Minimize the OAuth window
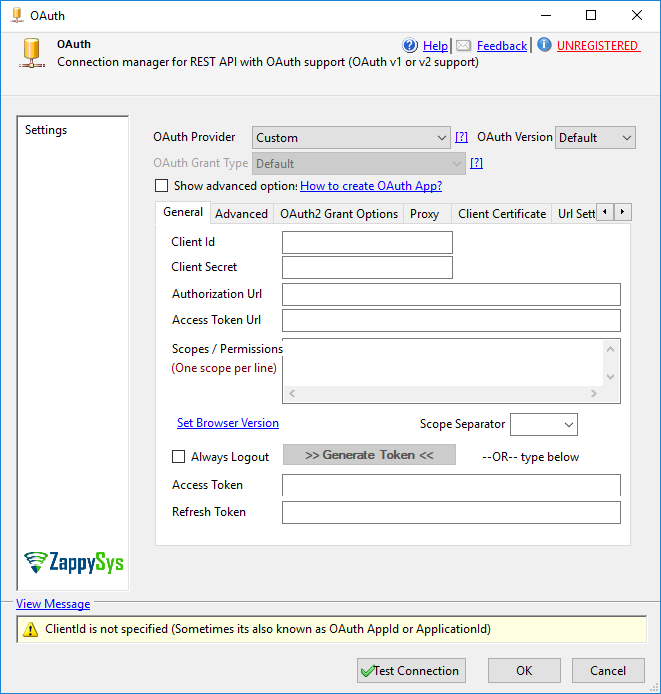Image resolution: width=661 pixels, height=694 pixels. coord(546,15)
